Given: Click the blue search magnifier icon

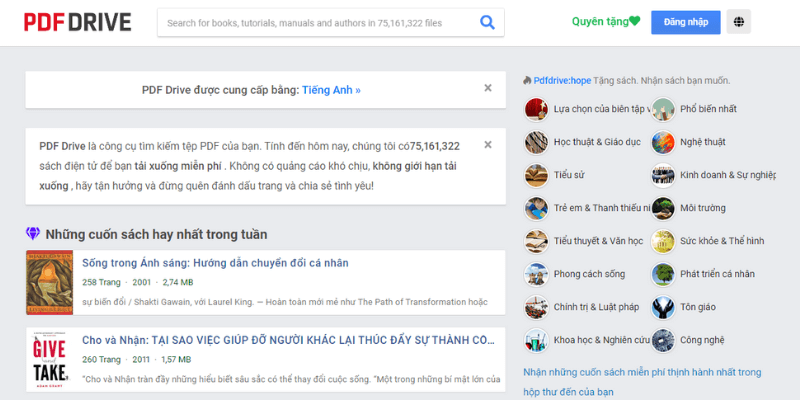Looking at the screenshot, I should pyautogui.click(x=487, y=22).
